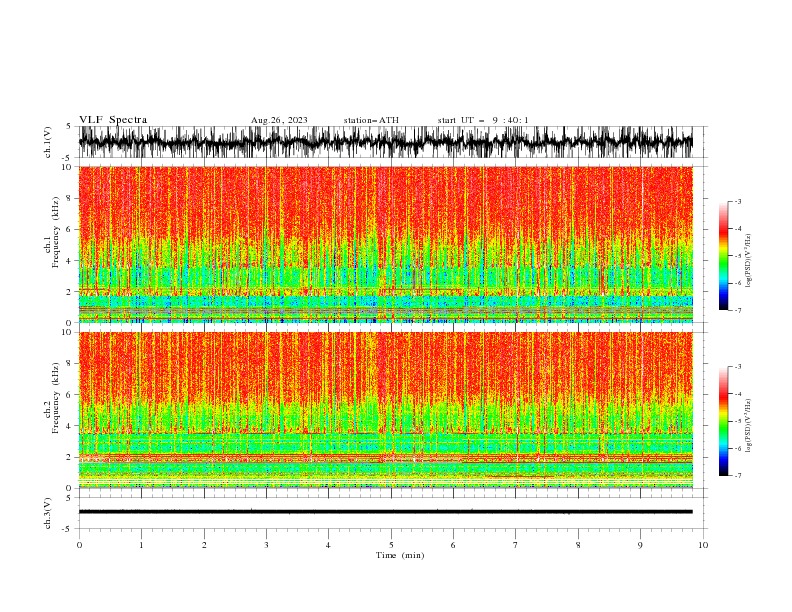Click the 'start UT = 9:40:1' label
This screenshot has width=792, height=612.
[483, 120]
